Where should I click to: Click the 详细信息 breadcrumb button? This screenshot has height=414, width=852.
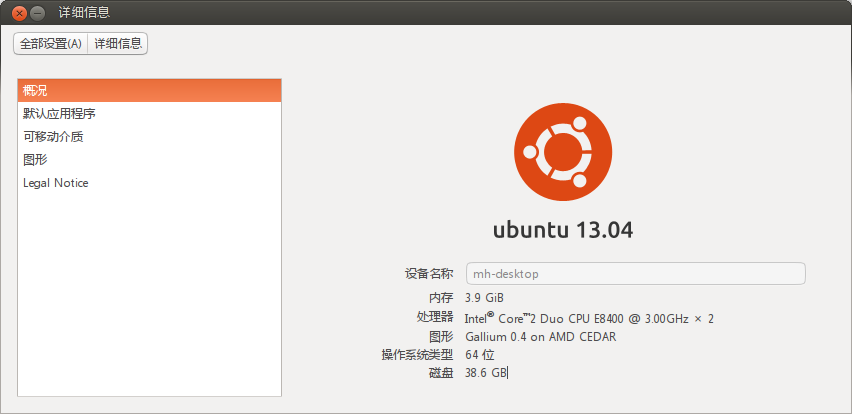(118, 44)
